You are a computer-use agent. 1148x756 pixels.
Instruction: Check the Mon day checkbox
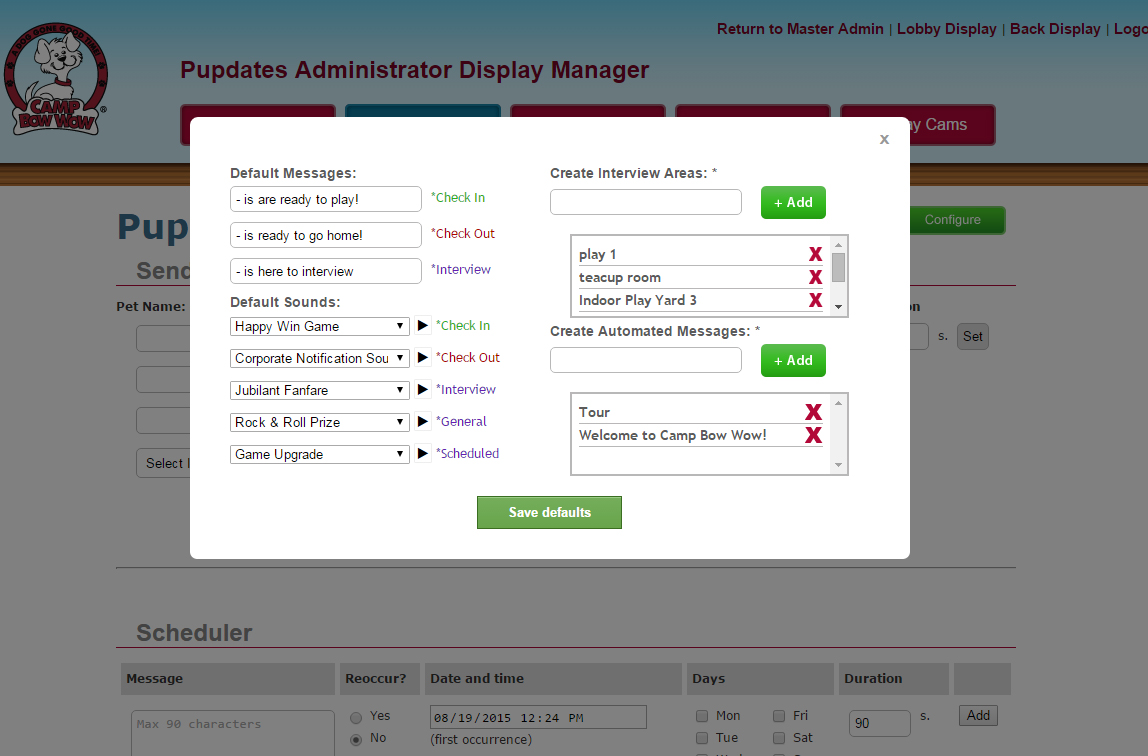pos(702,716)
